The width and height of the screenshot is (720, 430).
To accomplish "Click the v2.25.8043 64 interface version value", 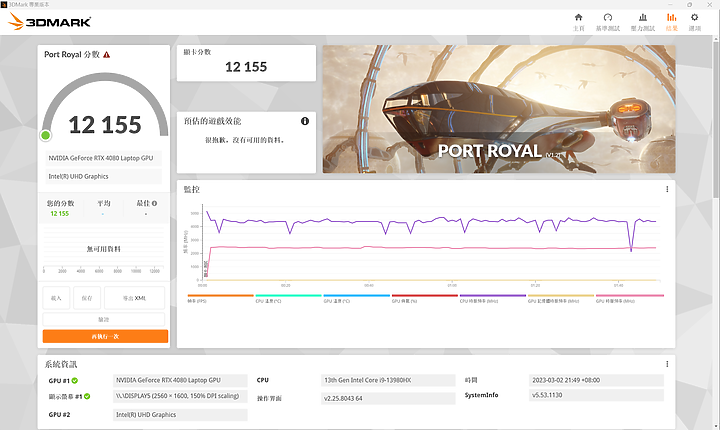I will click(x=388, y=398).
